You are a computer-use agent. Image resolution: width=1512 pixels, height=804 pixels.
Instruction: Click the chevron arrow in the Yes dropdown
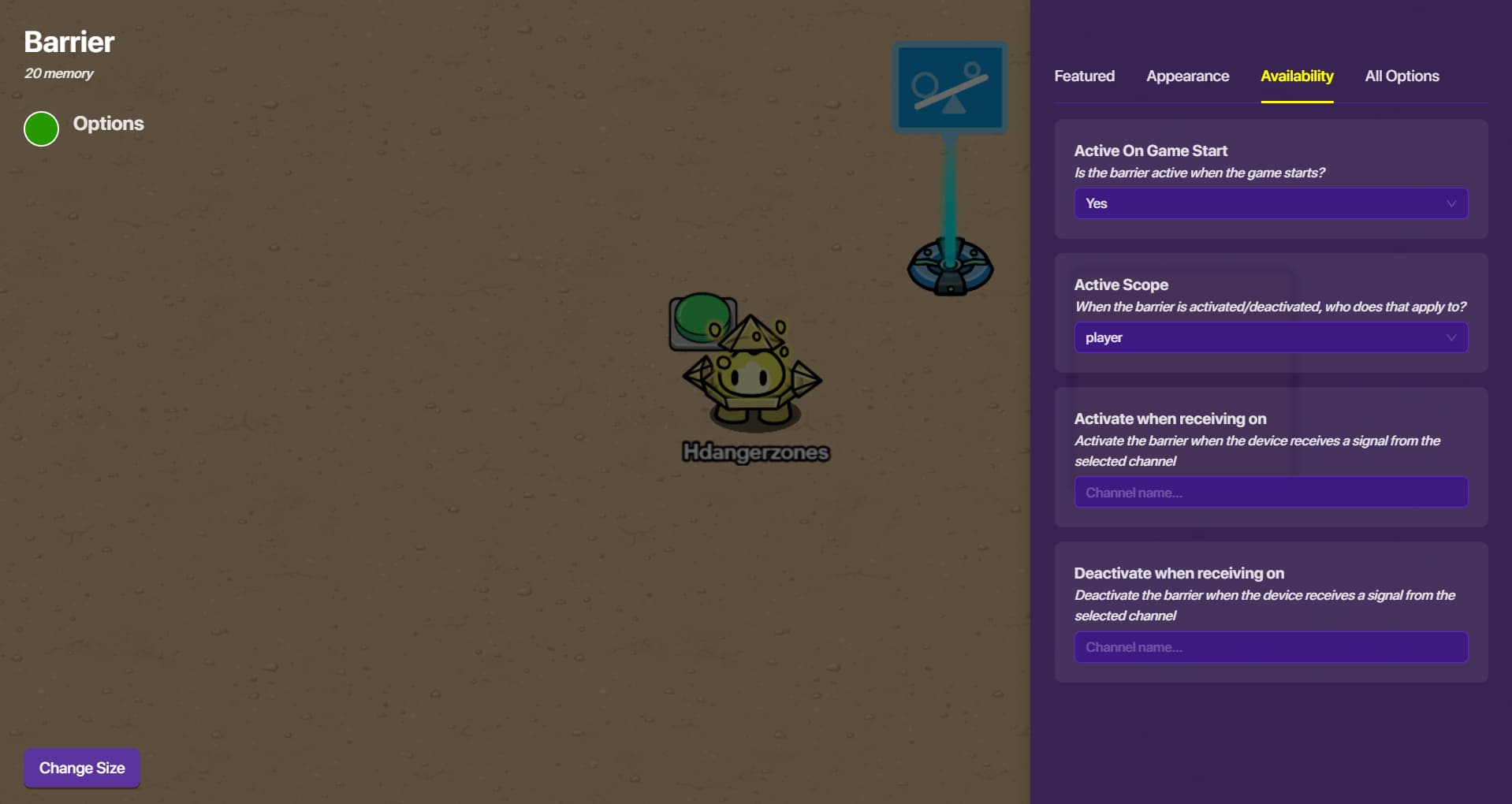pyautogui.click(x=1451, y=203)
